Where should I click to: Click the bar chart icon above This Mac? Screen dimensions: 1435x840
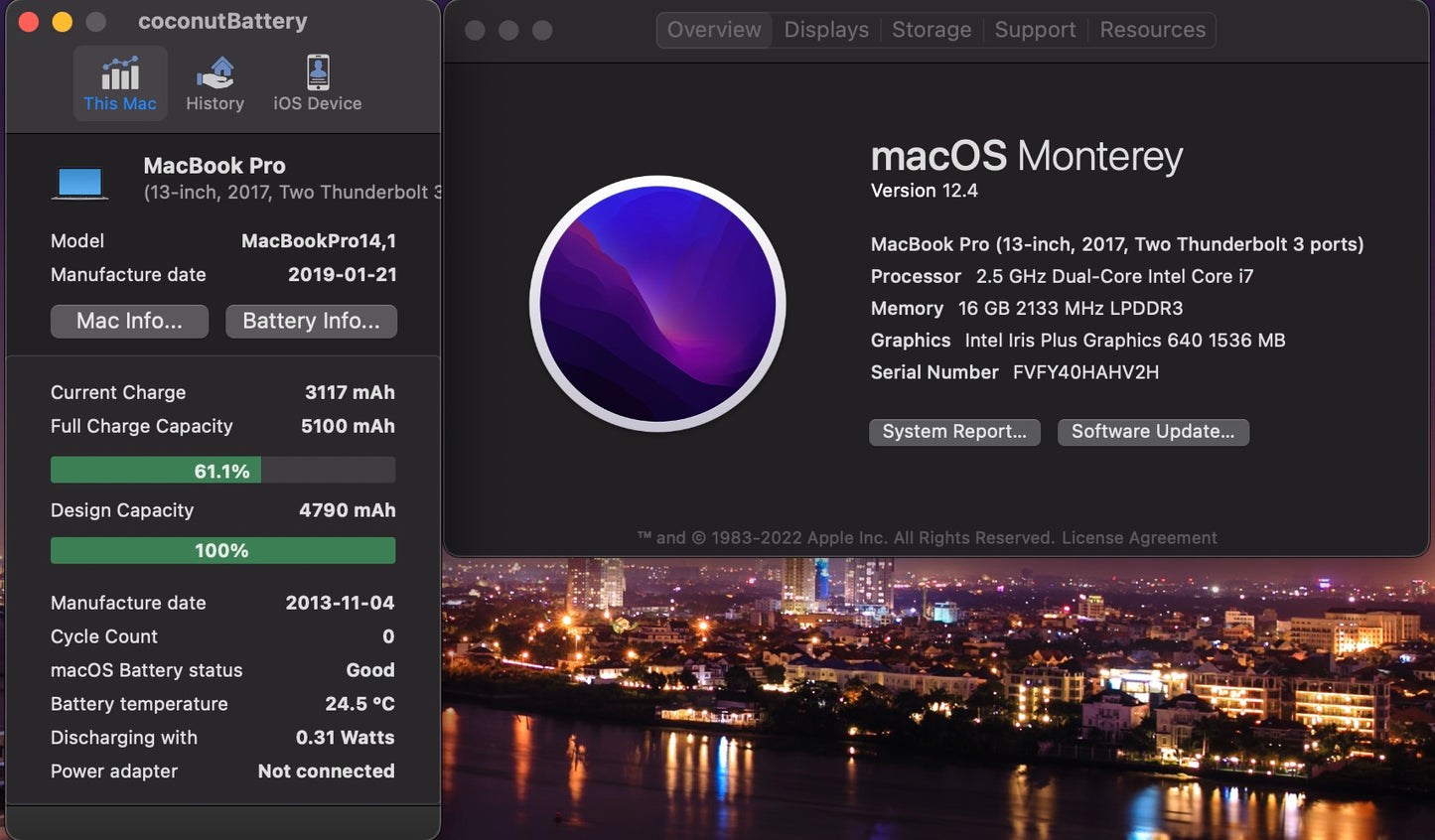point(119,71)
